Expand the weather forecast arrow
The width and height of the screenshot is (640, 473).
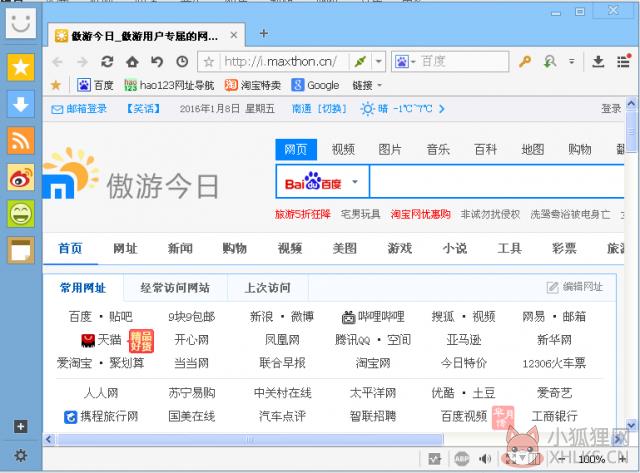[x=442, y=109]
